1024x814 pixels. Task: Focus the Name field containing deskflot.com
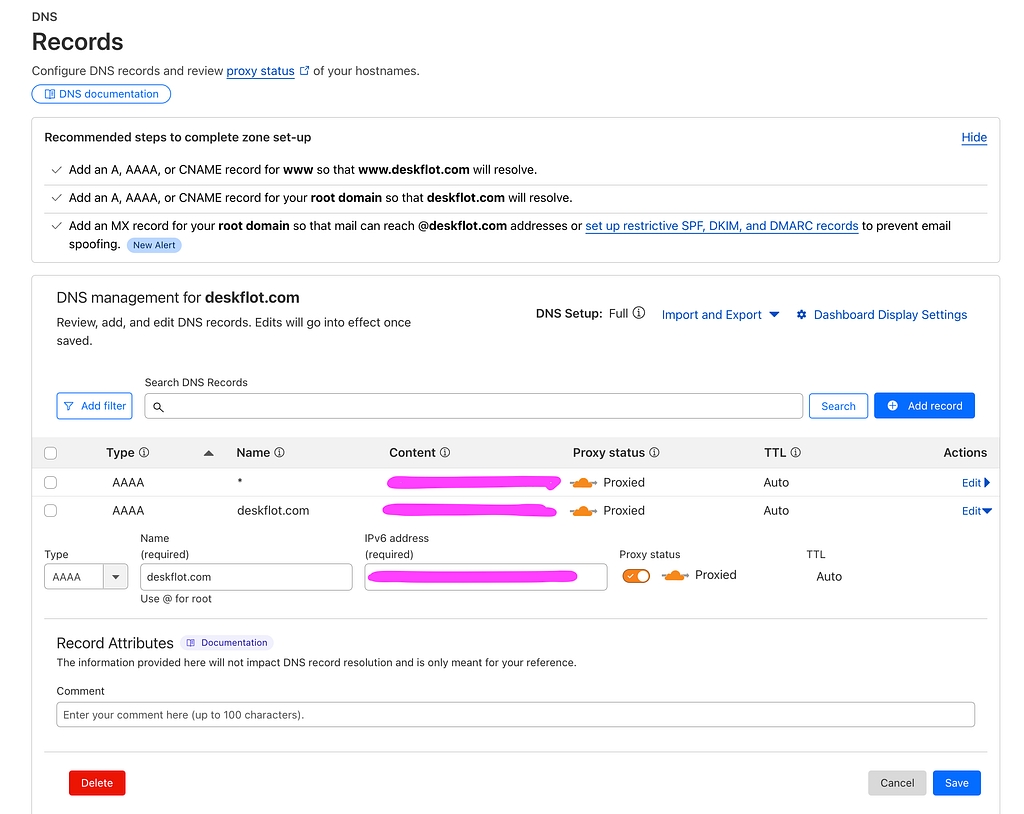(246, 577)
